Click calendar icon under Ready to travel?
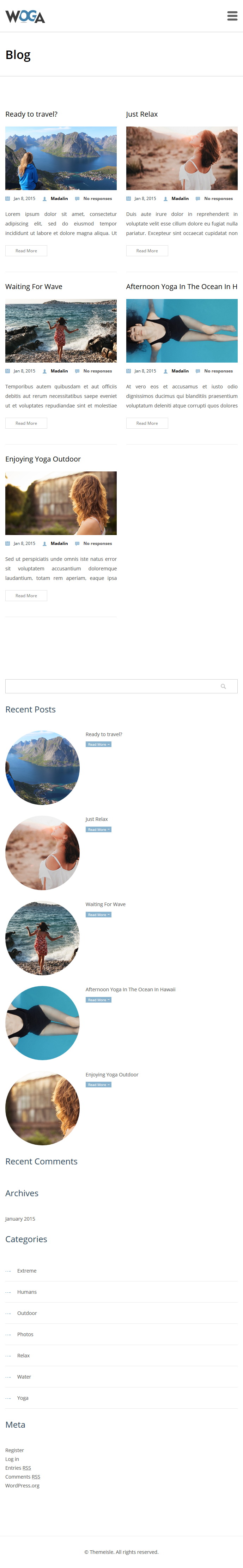This screenshot has height=1568, width=243. (x=8, y=199)
